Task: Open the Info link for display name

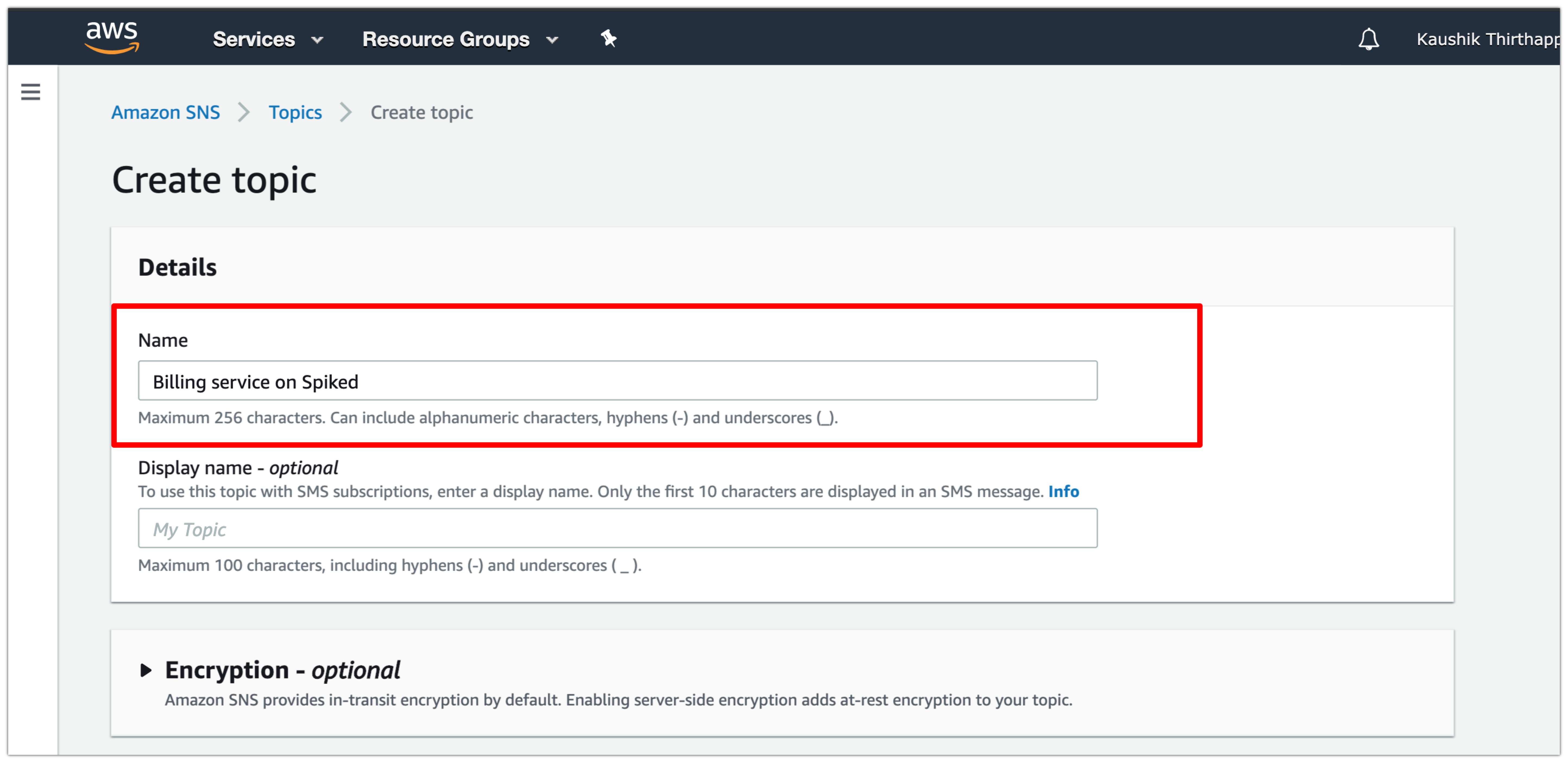Action: tap(1063, 492)
